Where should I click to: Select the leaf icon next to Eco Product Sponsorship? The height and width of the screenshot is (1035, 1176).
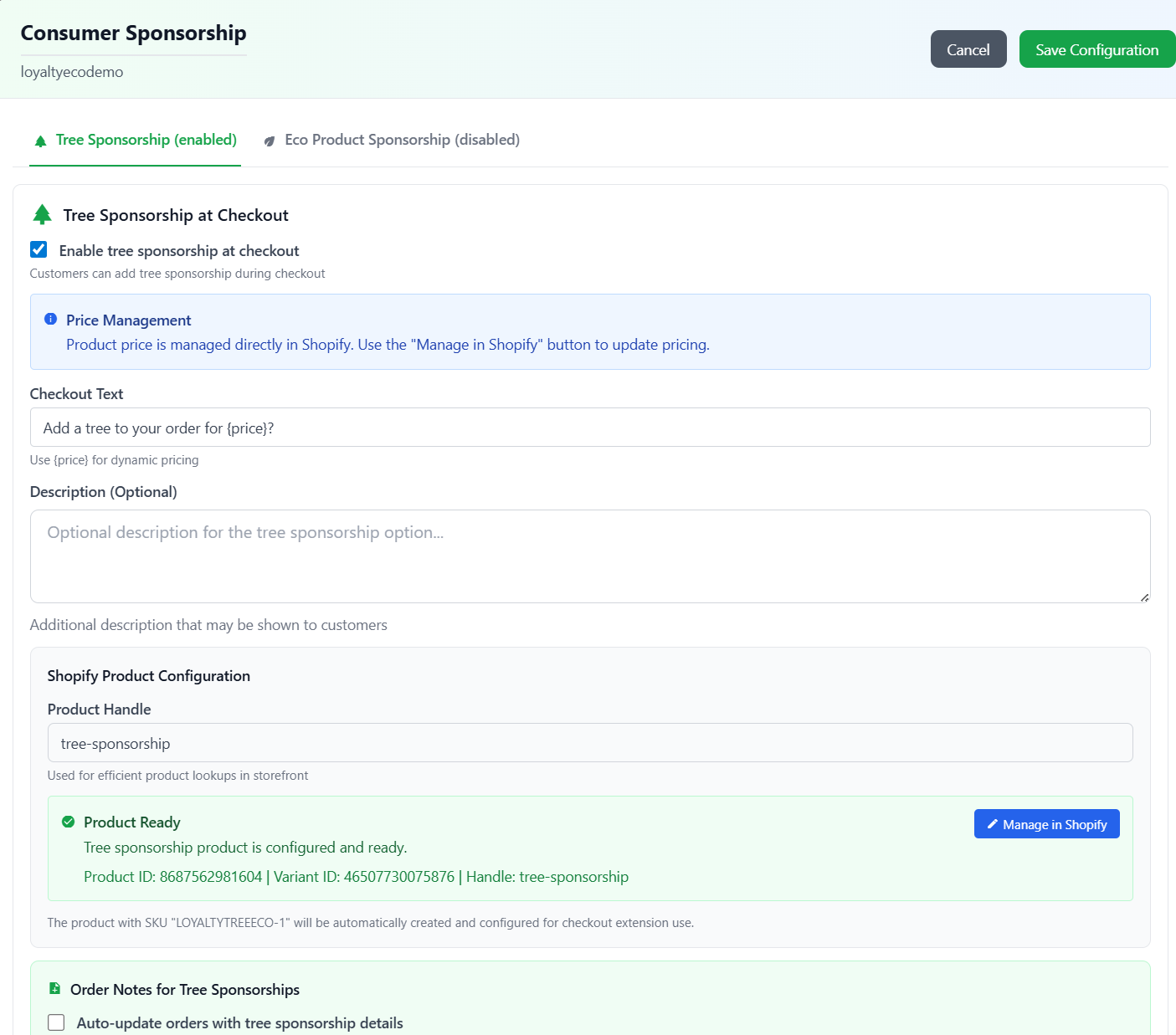click(270, 140)
